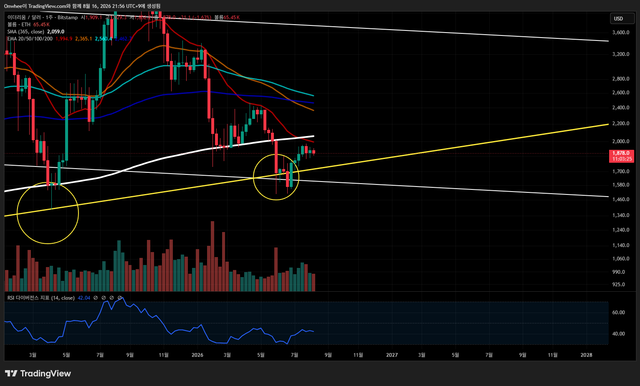Click the 2,400.0 price axis label
Viewport: 640px width, 386px height.
tap(620, 108)
